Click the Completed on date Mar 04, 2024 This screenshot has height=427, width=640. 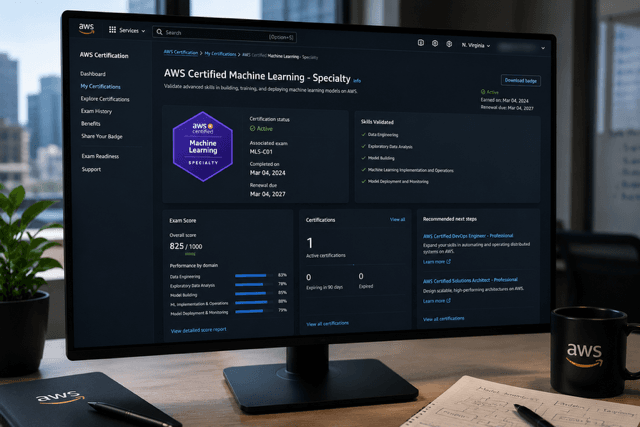[267, 173]
